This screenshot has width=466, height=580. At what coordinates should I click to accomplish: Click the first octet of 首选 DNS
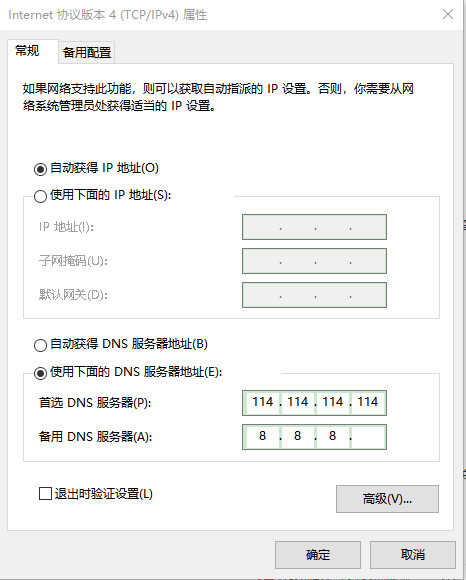point(262,402)
